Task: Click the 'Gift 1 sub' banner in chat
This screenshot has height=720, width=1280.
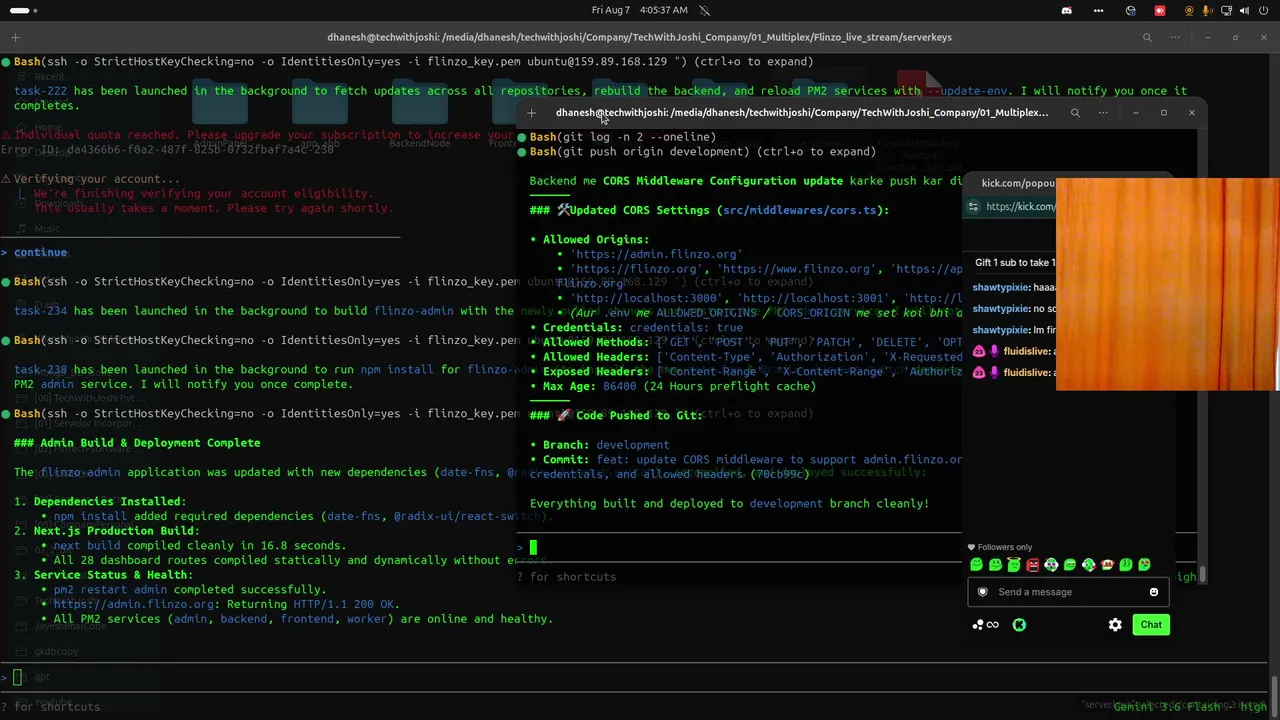Action: point(1015,263)
